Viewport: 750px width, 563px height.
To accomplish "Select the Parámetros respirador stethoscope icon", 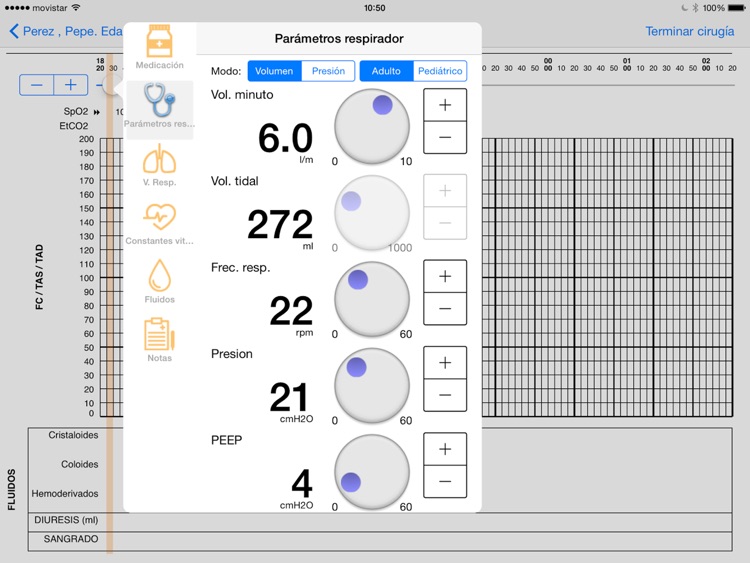I will [x=160, y=99].
